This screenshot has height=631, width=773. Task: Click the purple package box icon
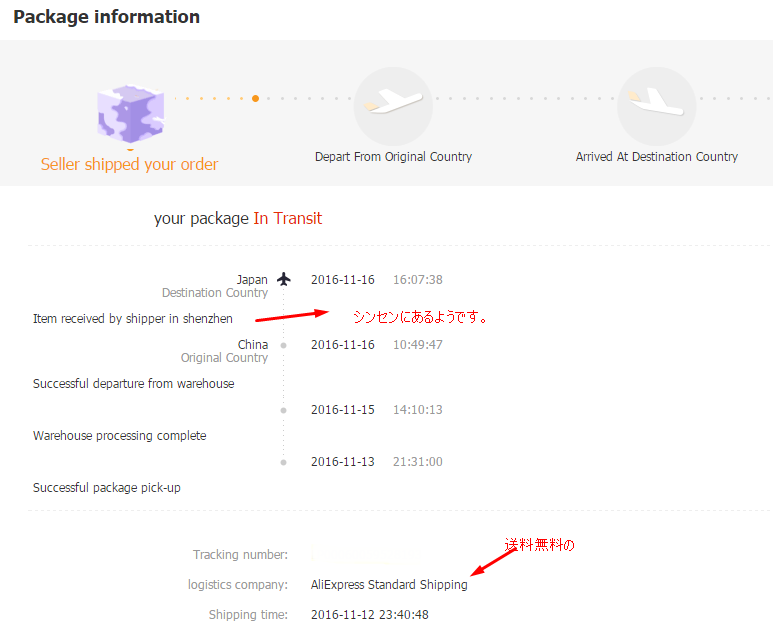click(131, 113)
